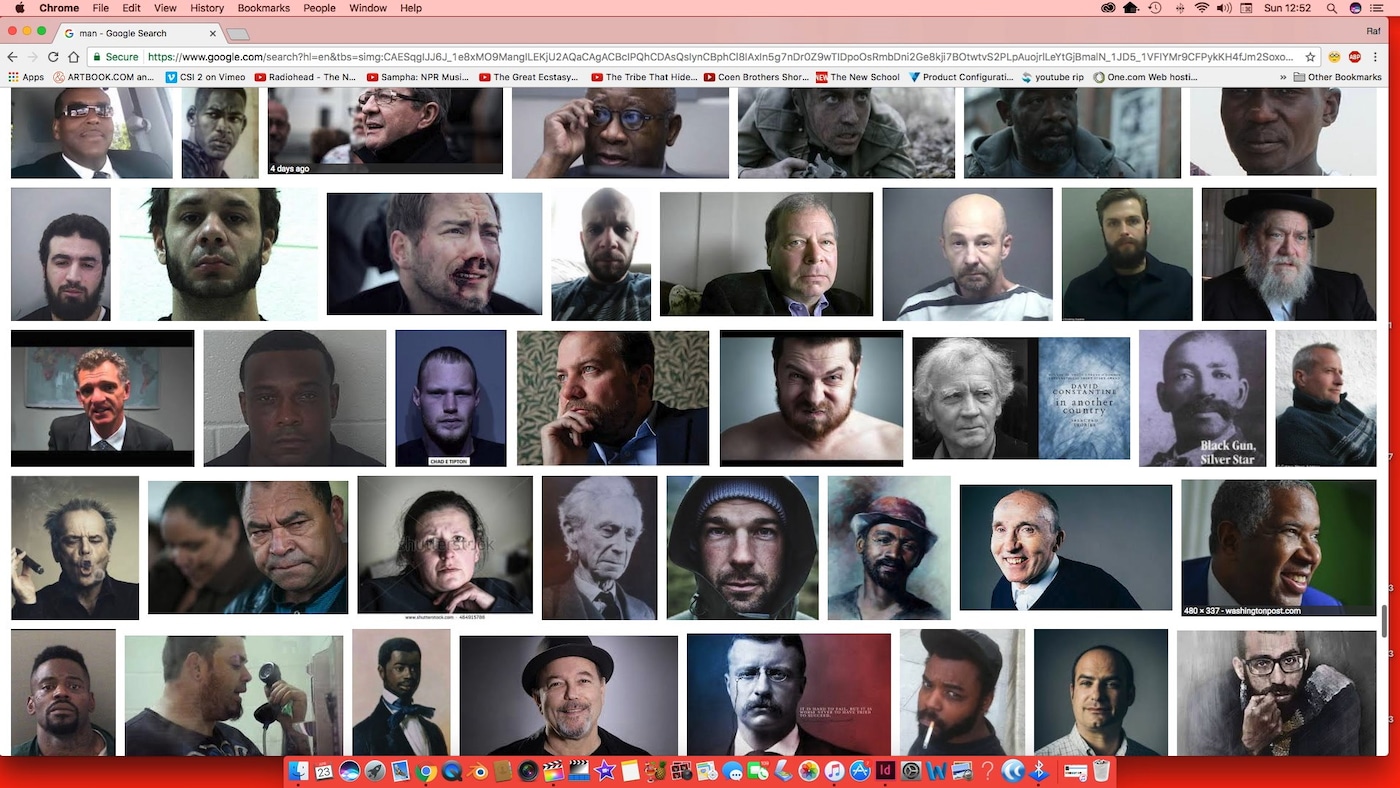The image size is (1400, 788).
Task: Click the 'Black Gun, Silver Star' book thumbnail
Action: click(x=1202, y=398)
